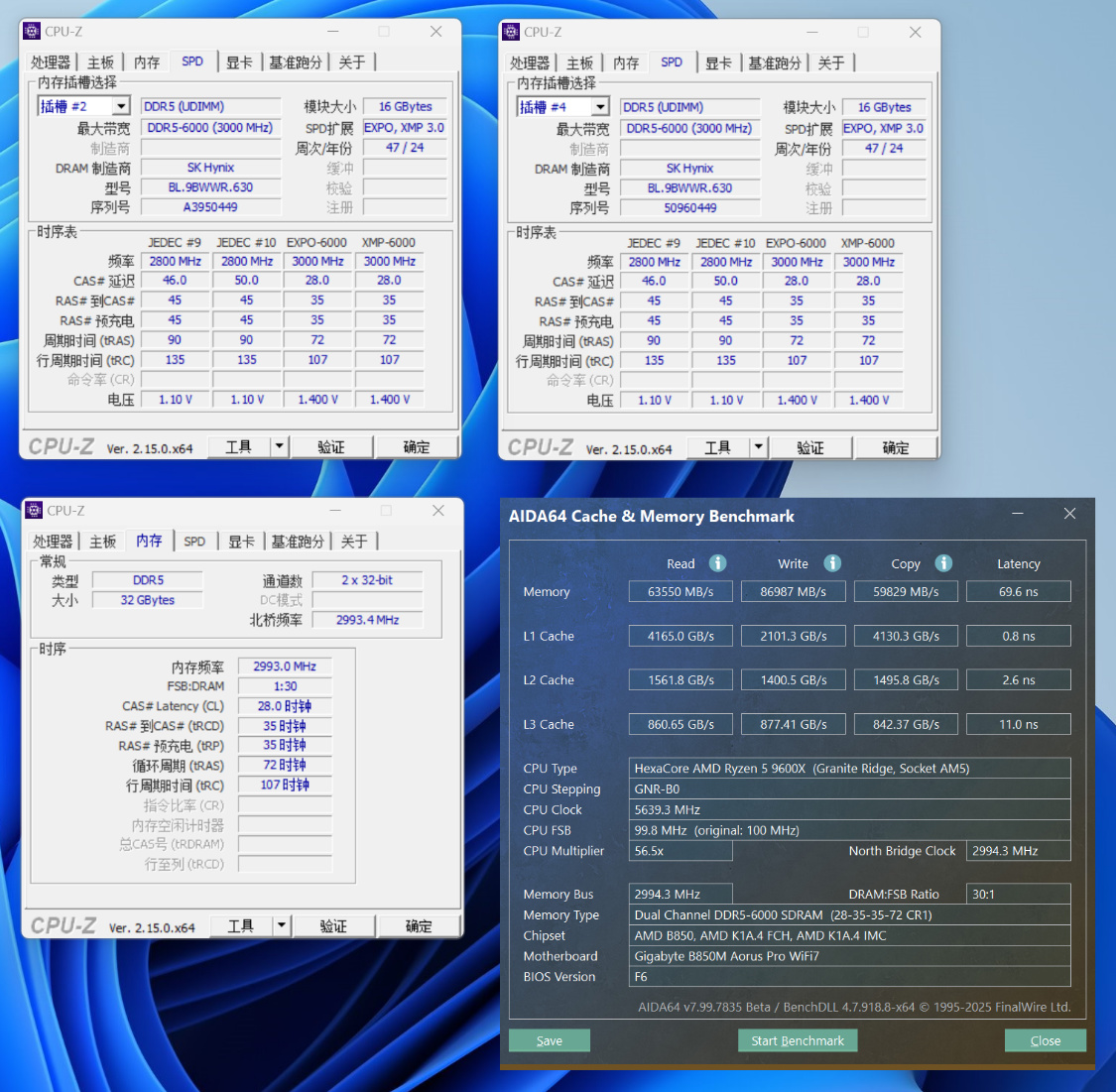Click the Start Benchmark button
The image size is (1116, 1092).
coord(798,1040)
